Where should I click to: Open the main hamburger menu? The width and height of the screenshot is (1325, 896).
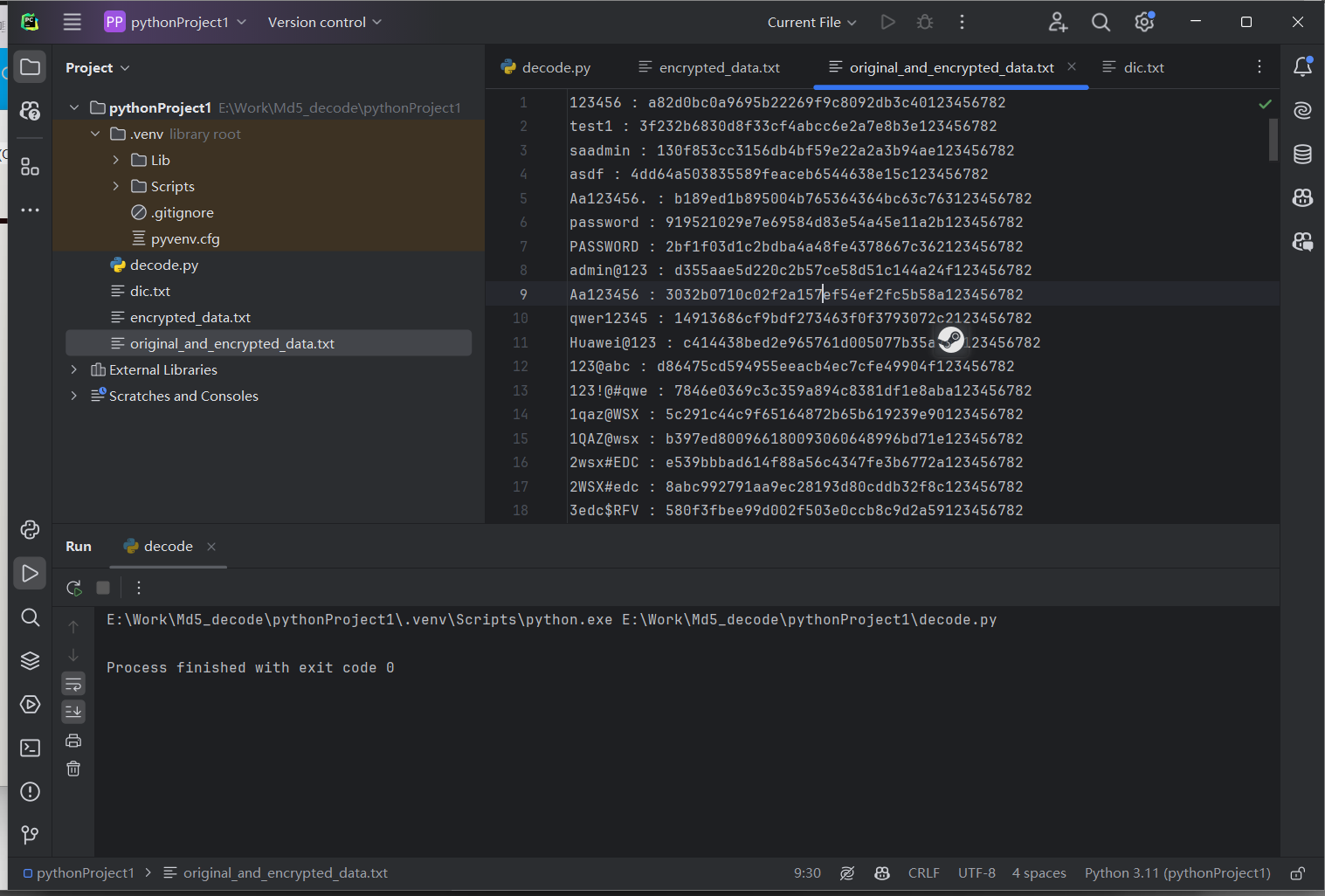(72, 22)
